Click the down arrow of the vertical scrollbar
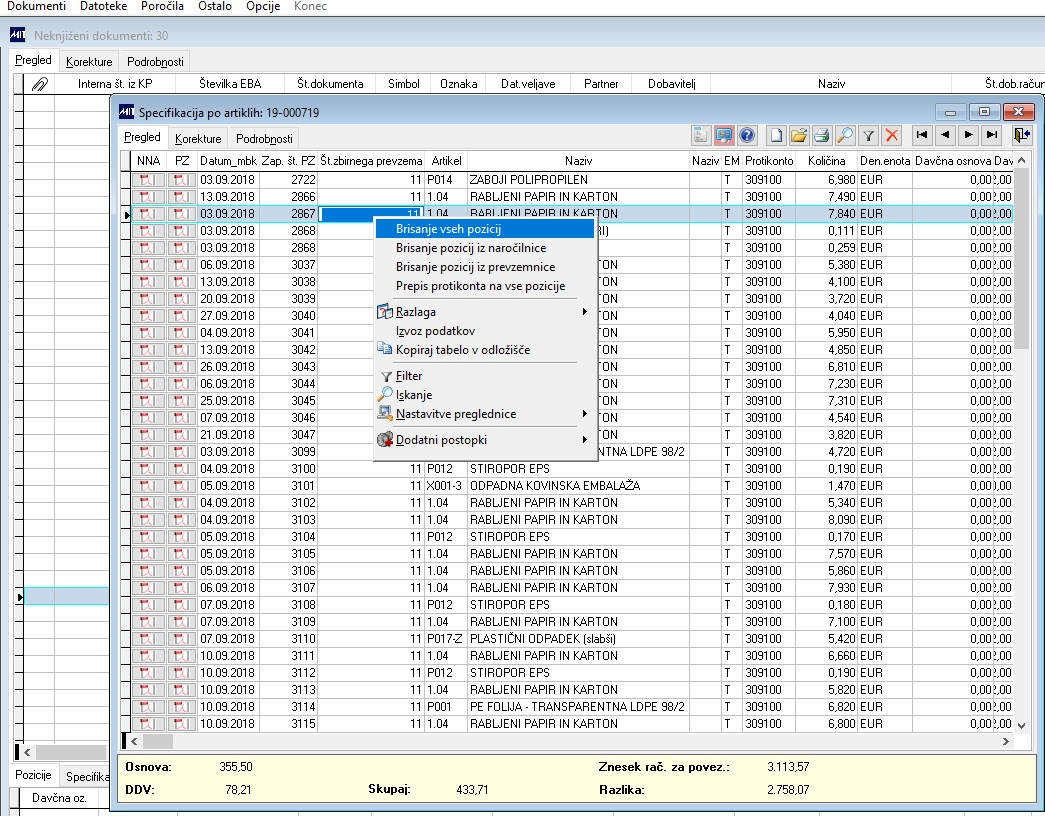1045x816 pixels. click(x=1021, y=725)
